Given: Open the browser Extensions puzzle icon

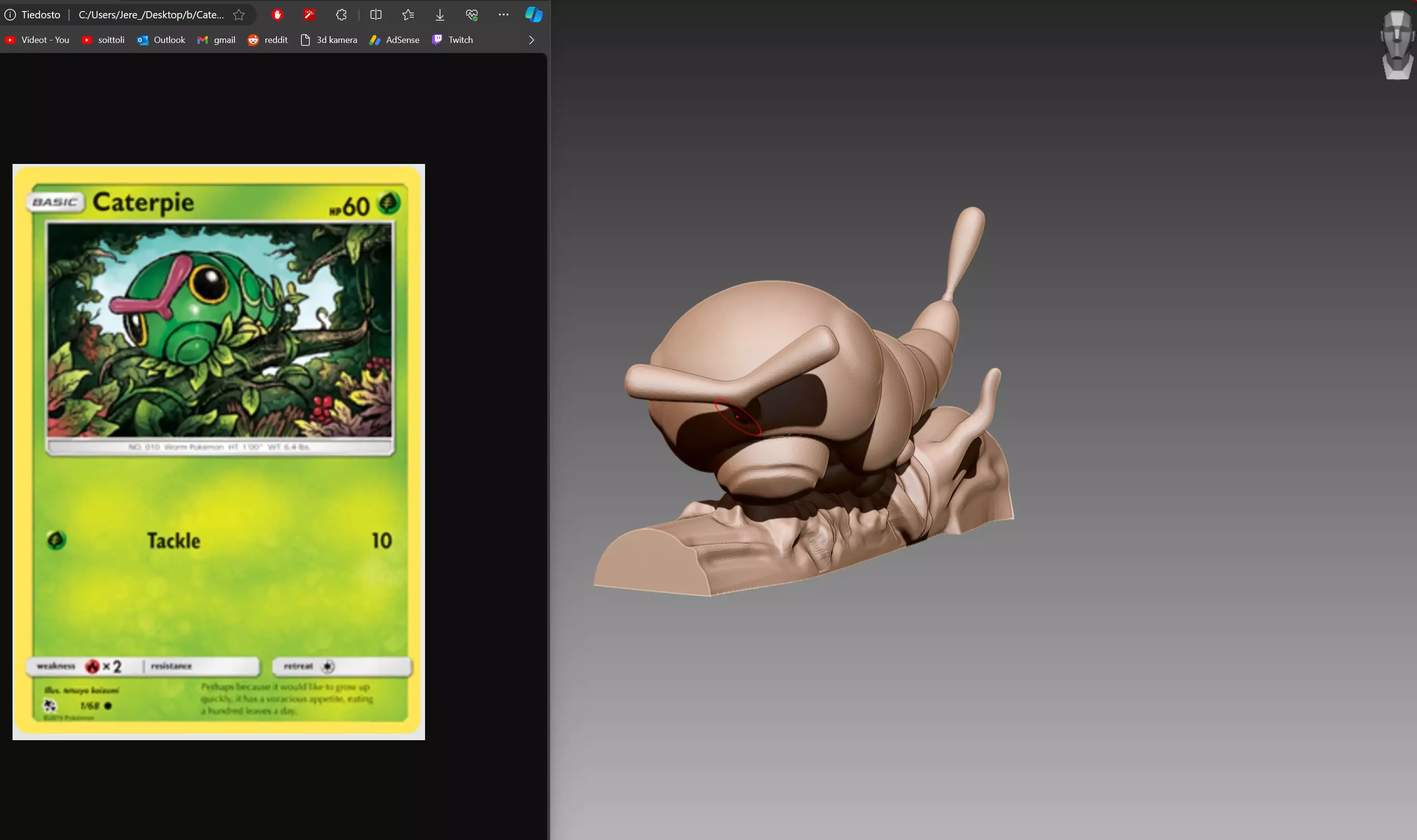Looking at the screenshot, I should 341,15.
